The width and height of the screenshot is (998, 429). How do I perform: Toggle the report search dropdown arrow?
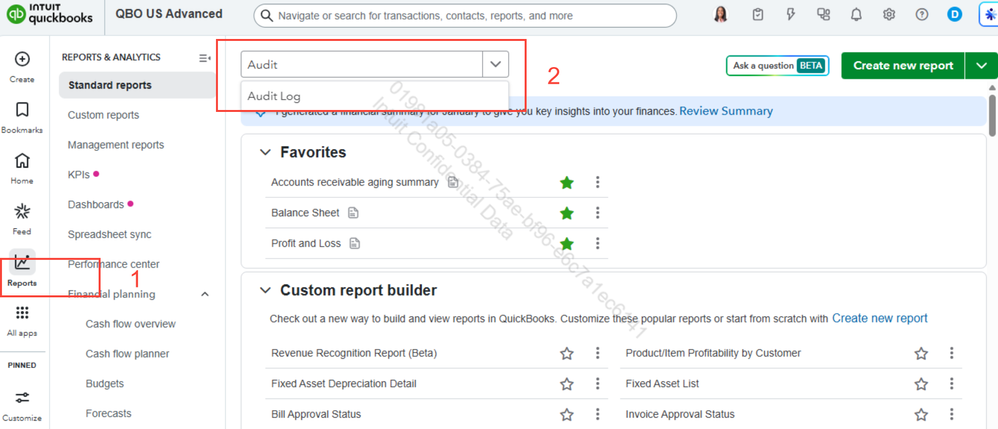pos(496,64)
